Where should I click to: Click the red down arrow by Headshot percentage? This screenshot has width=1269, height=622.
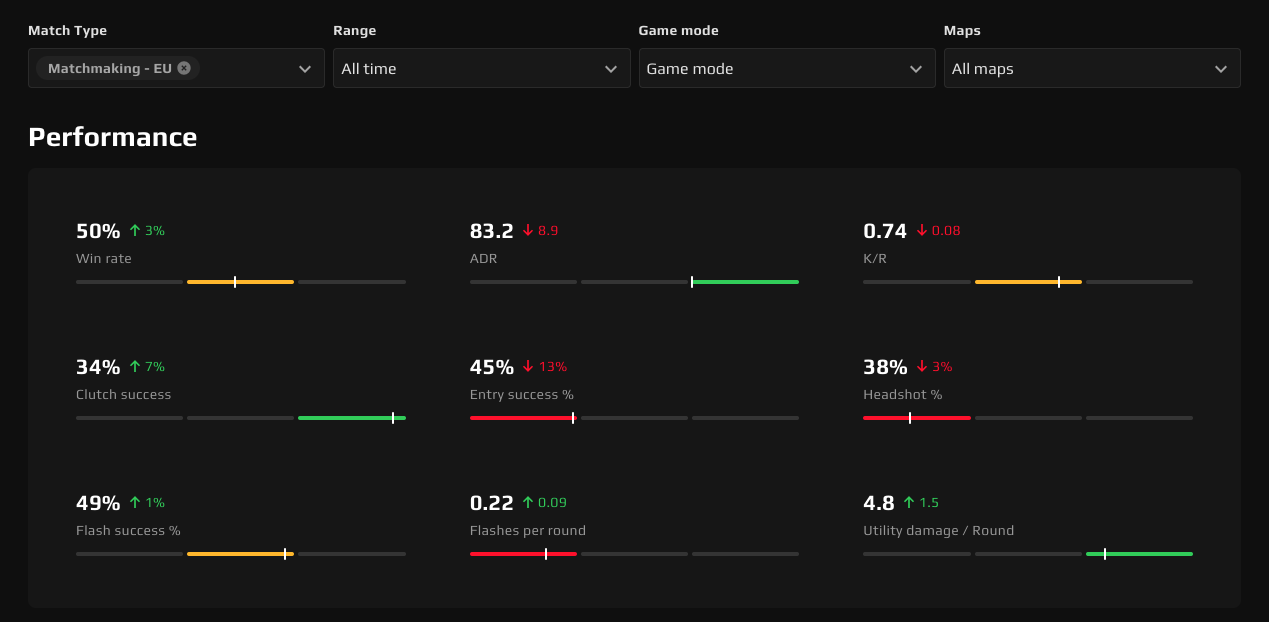[x=921, y=367]
